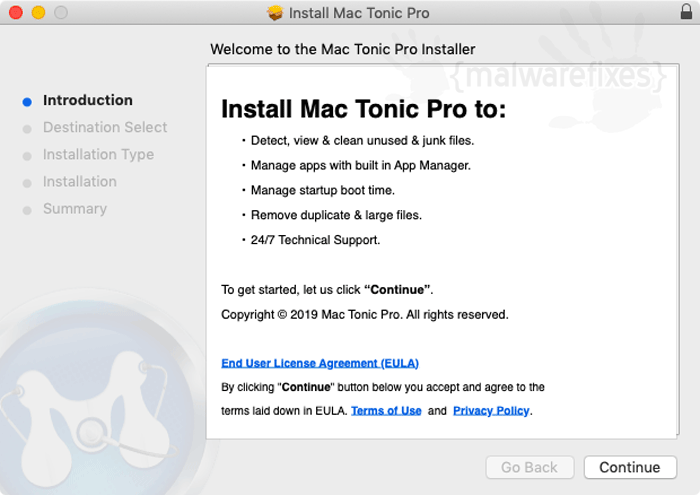Click the blue Introduction step bullet
This screenshot has height=495, width=700.
point(27,102)
